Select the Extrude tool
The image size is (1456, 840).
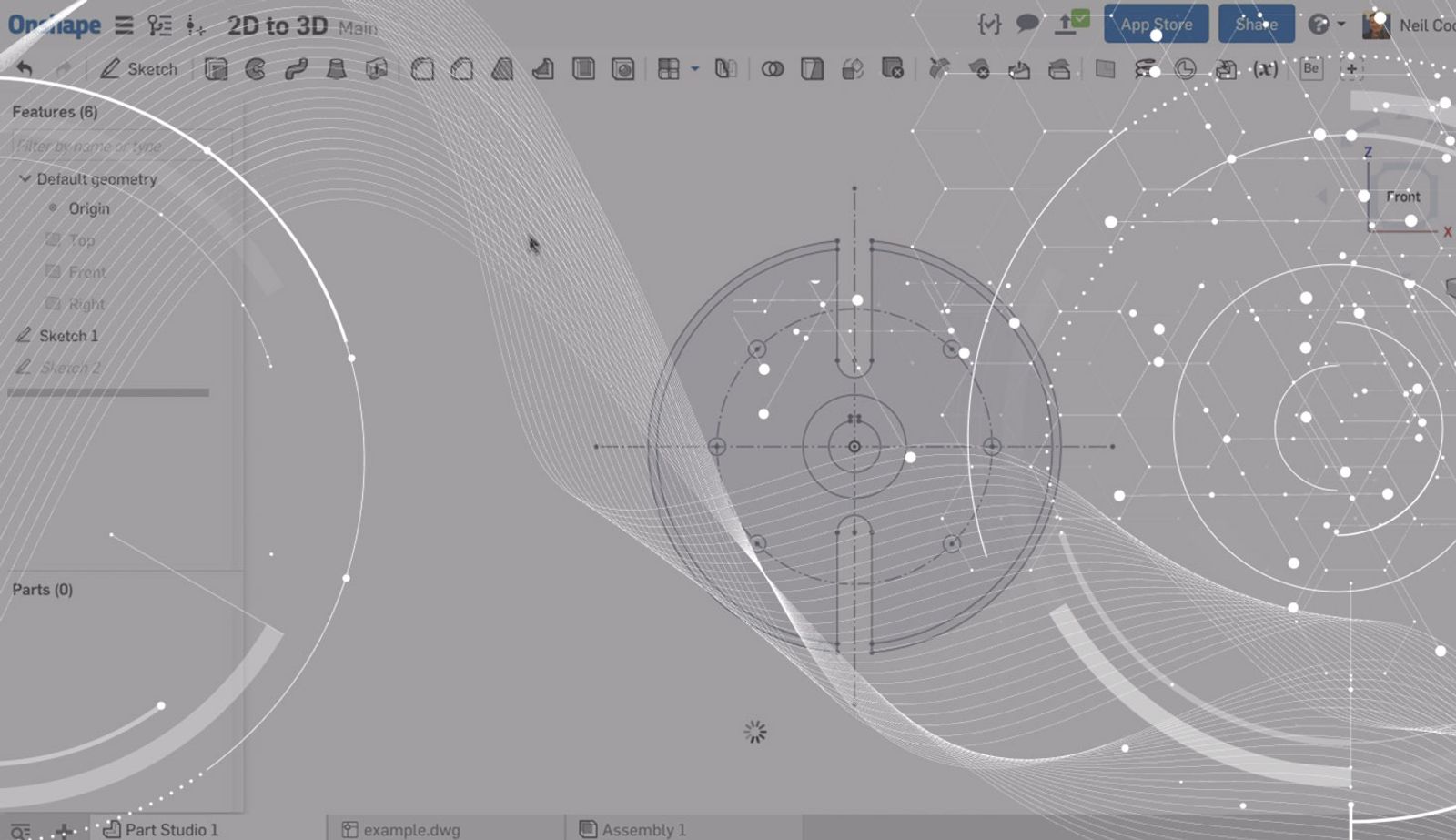(216, 69)
